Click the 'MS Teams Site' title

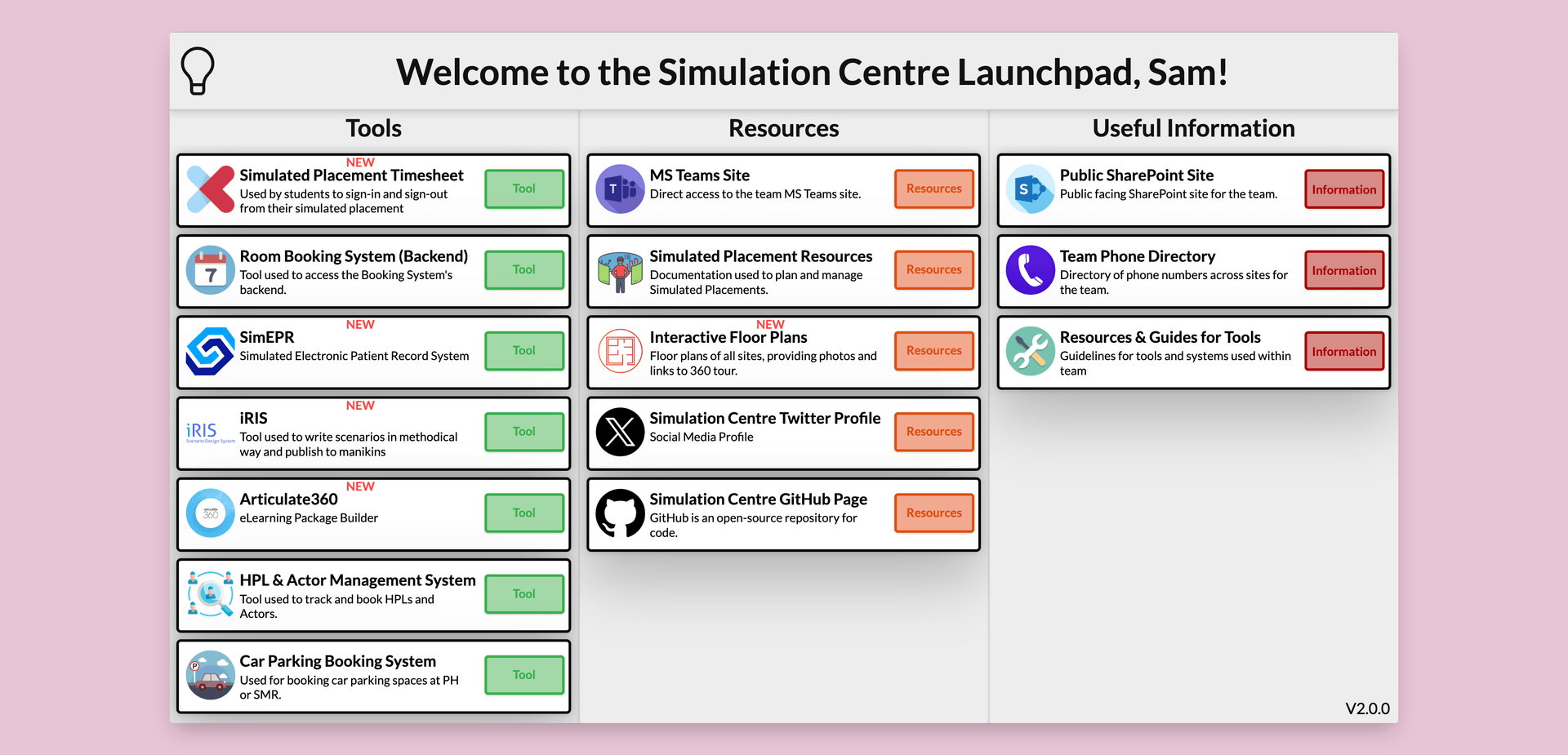700,175
